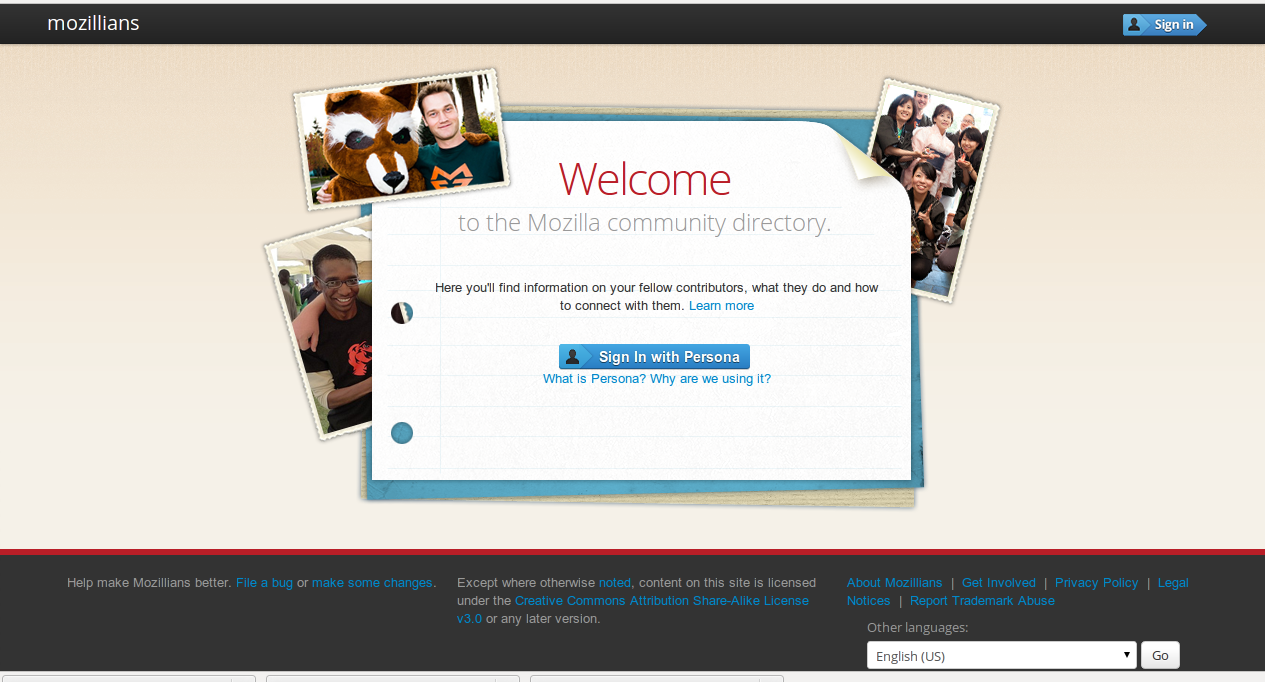Click the Sign In with Persona button
This screenshot has height=682, width=1265.
tap(654, 357)
